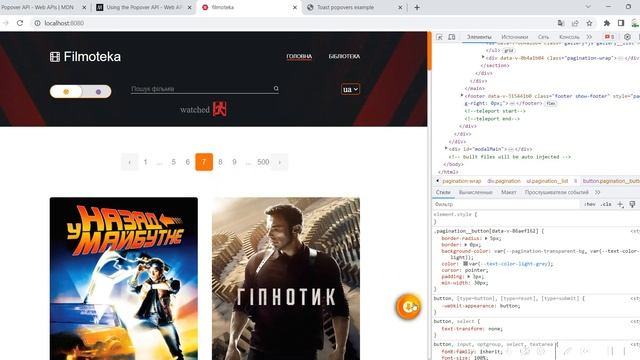Show more styles pane tabs chevron
This screenshot has width=640, height=360.
598,192
